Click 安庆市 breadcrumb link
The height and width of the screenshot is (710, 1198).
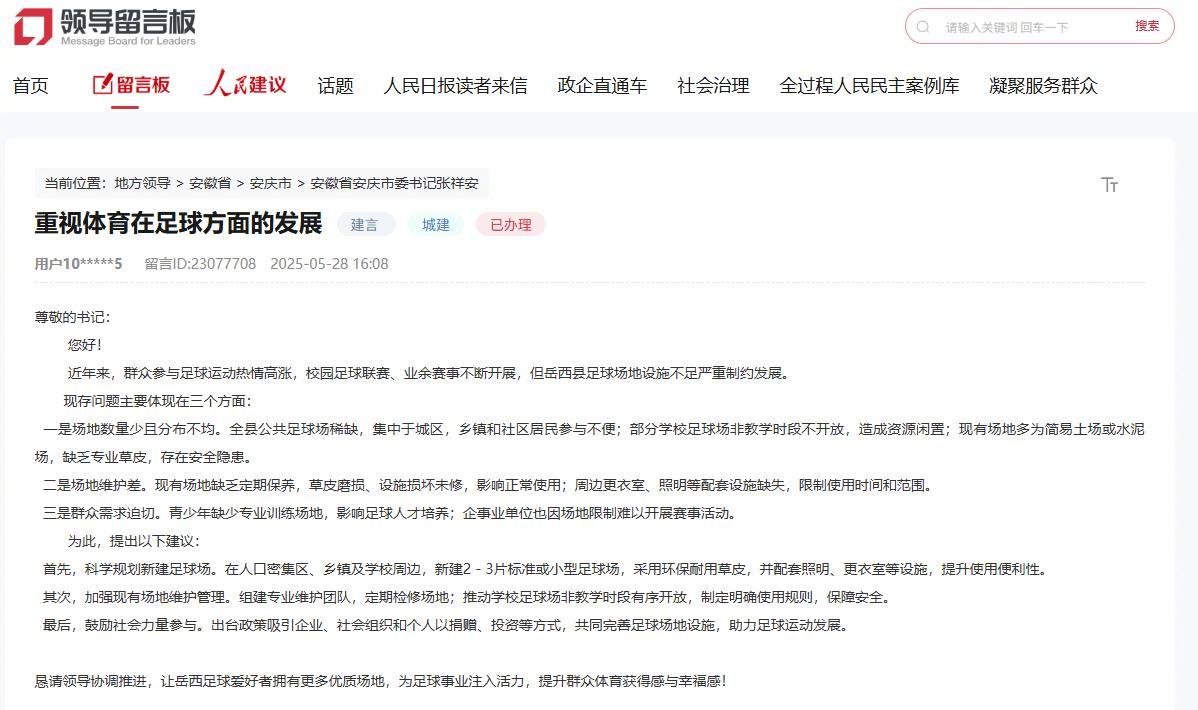point(270,183)
